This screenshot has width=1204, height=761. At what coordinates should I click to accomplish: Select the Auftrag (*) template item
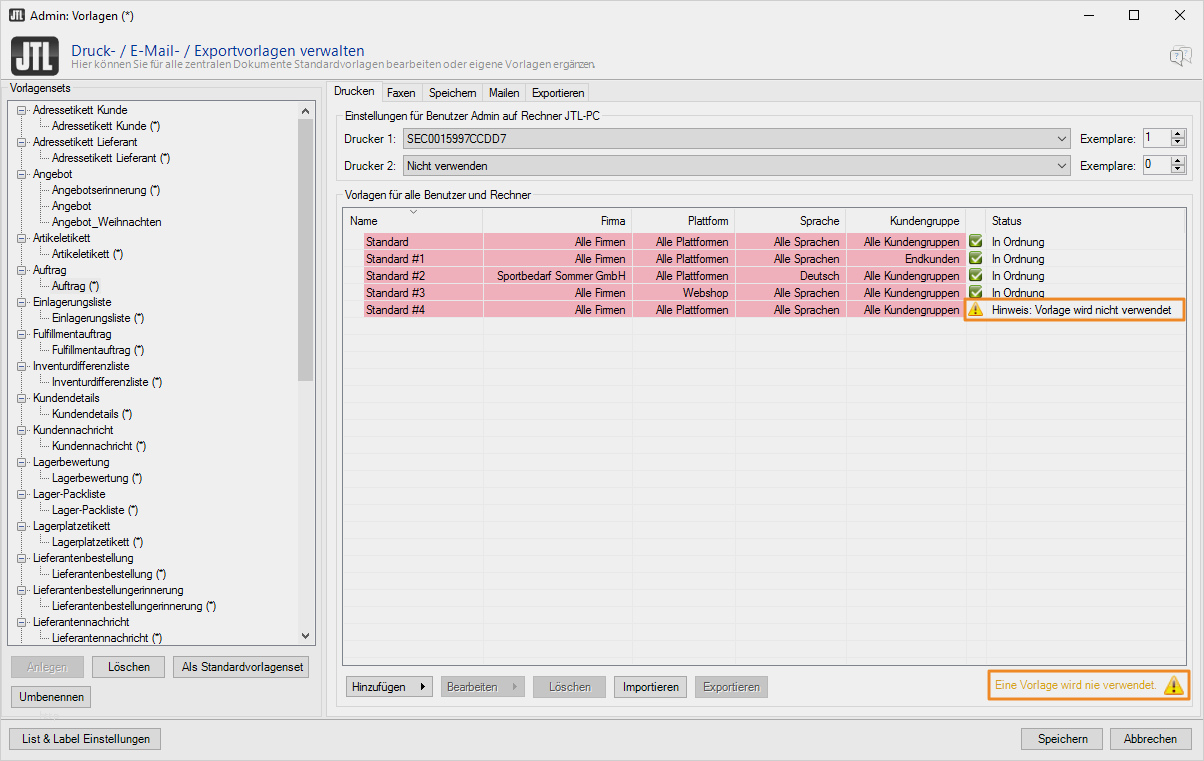pyautogui.click(x=75, y=286)
